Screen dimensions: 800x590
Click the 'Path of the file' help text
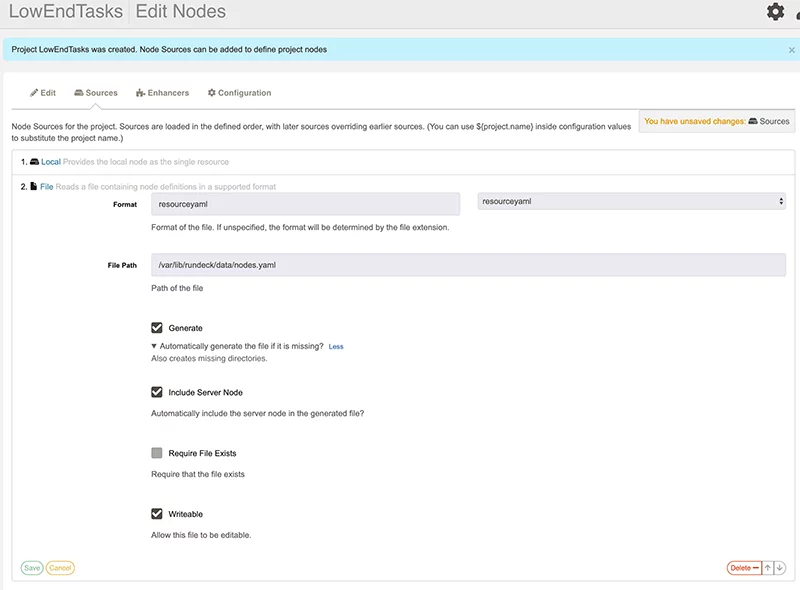177,288
